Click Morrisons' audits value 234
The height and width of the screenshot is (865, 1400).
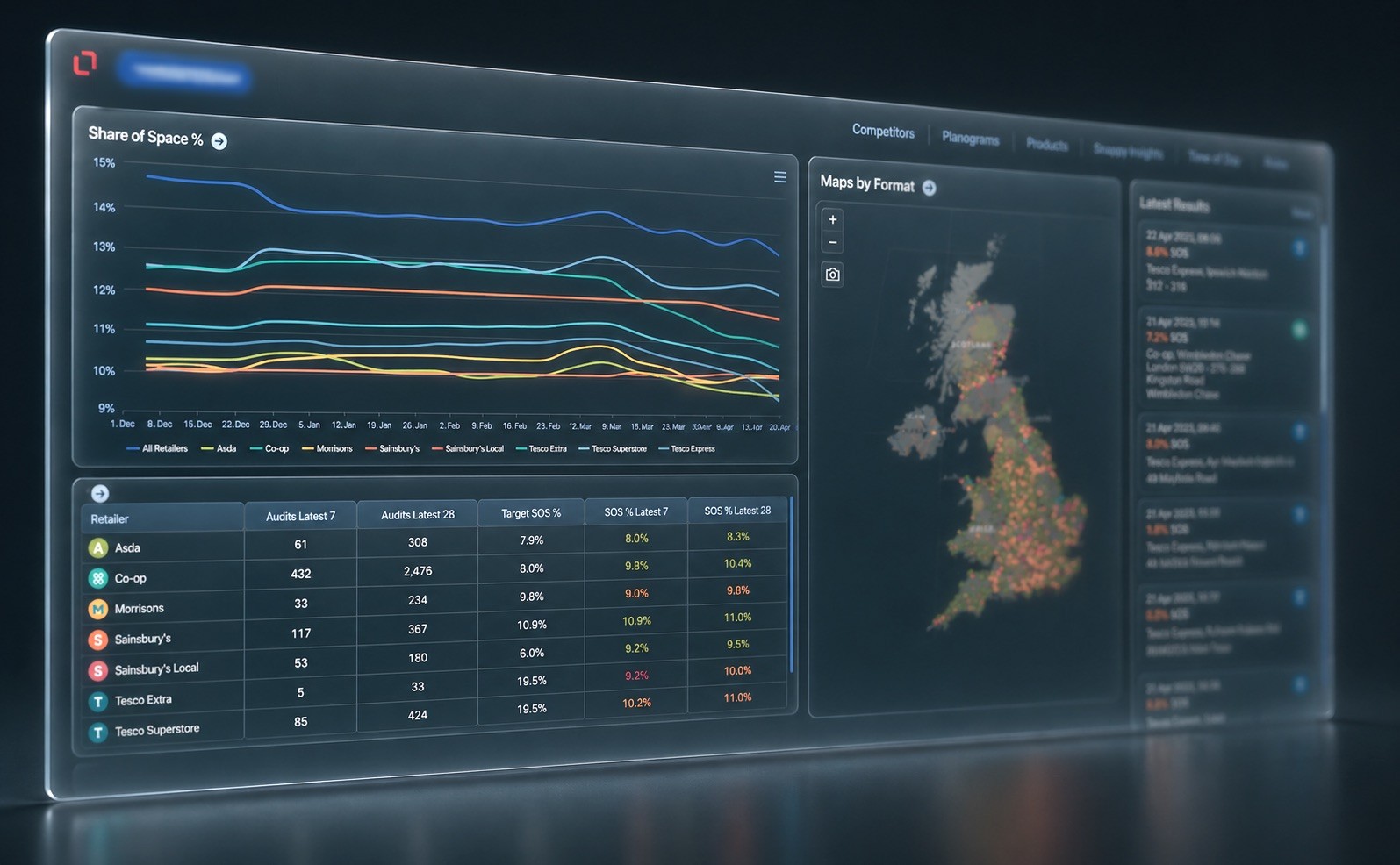click(418, 600)
